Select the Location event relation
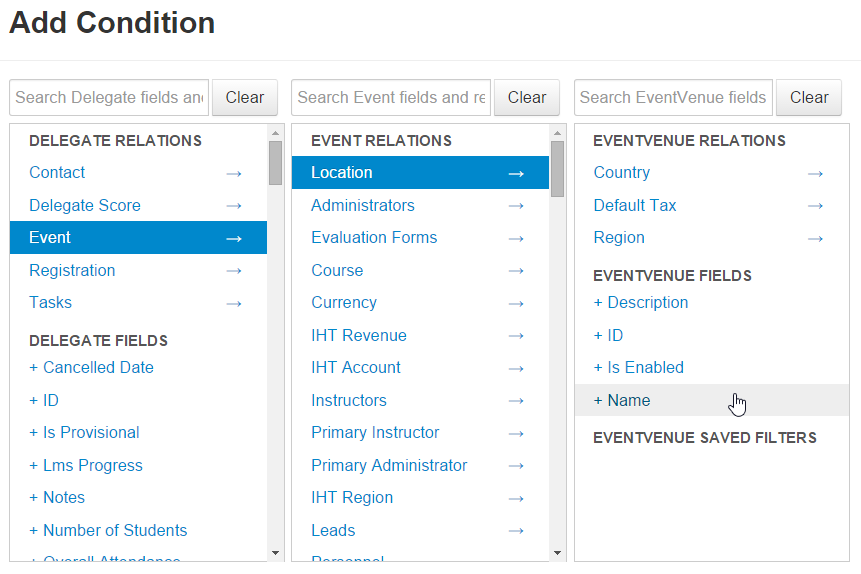Image resolution: width=861 pixels, height=574 pixels. pyautogui.click(x=420, y=172)
